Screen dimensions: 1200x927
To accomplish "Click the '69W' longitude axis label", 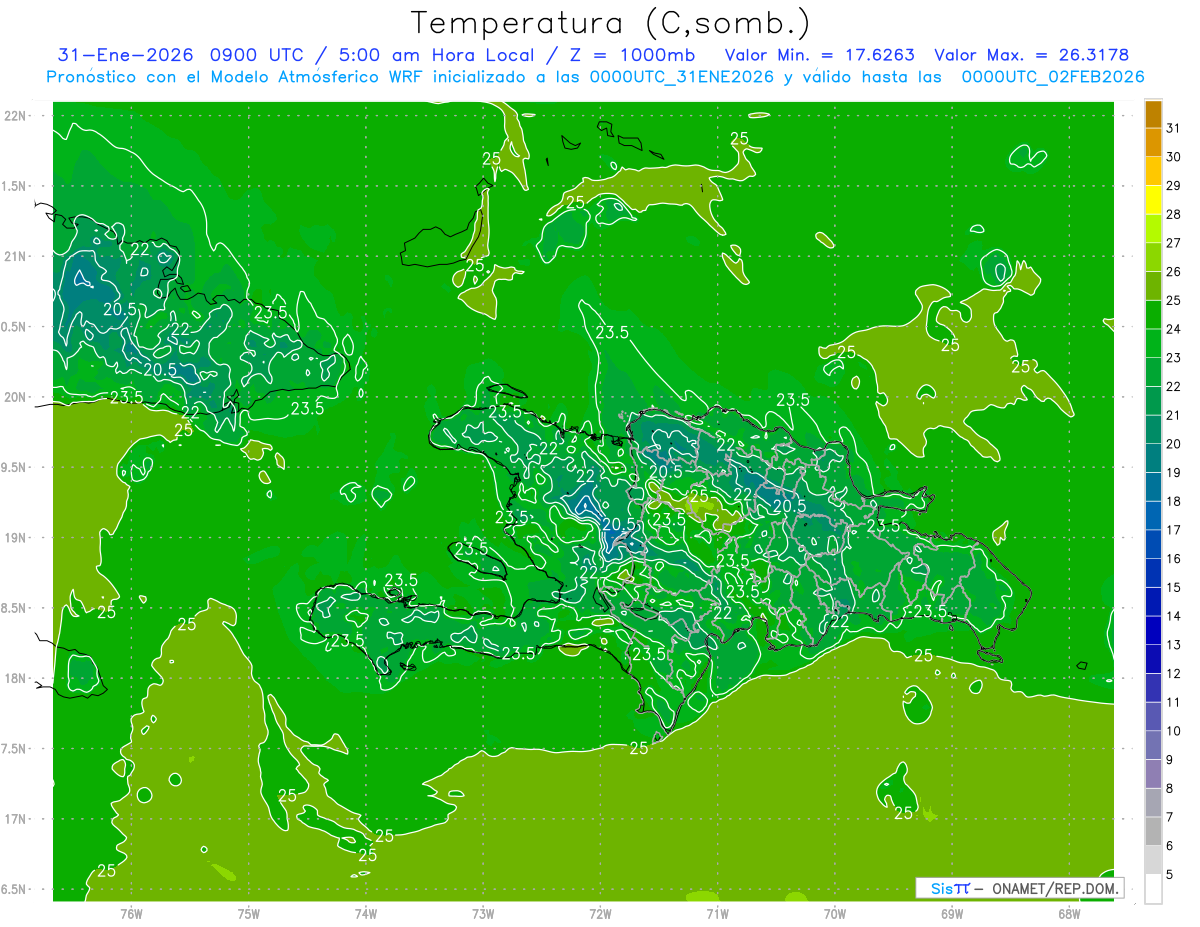I will (951, 913).
